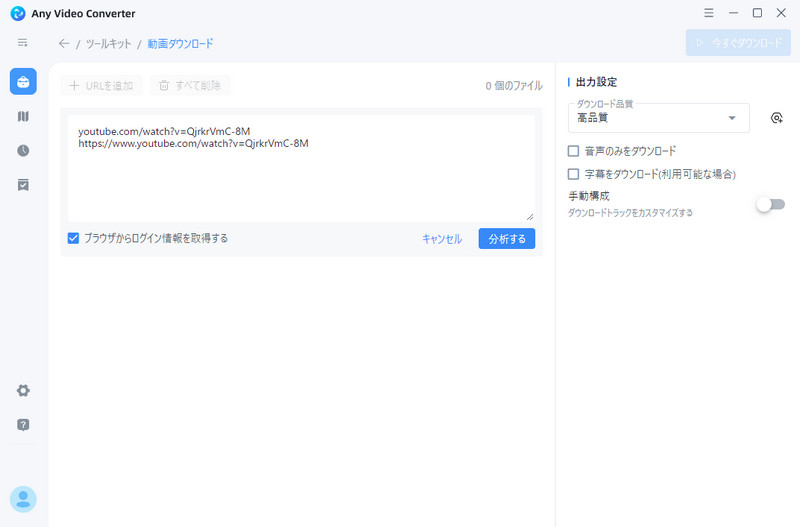800x527 pixels.
Task: Open the ダウンロード品質 dropdown
Action: (659, 118)
